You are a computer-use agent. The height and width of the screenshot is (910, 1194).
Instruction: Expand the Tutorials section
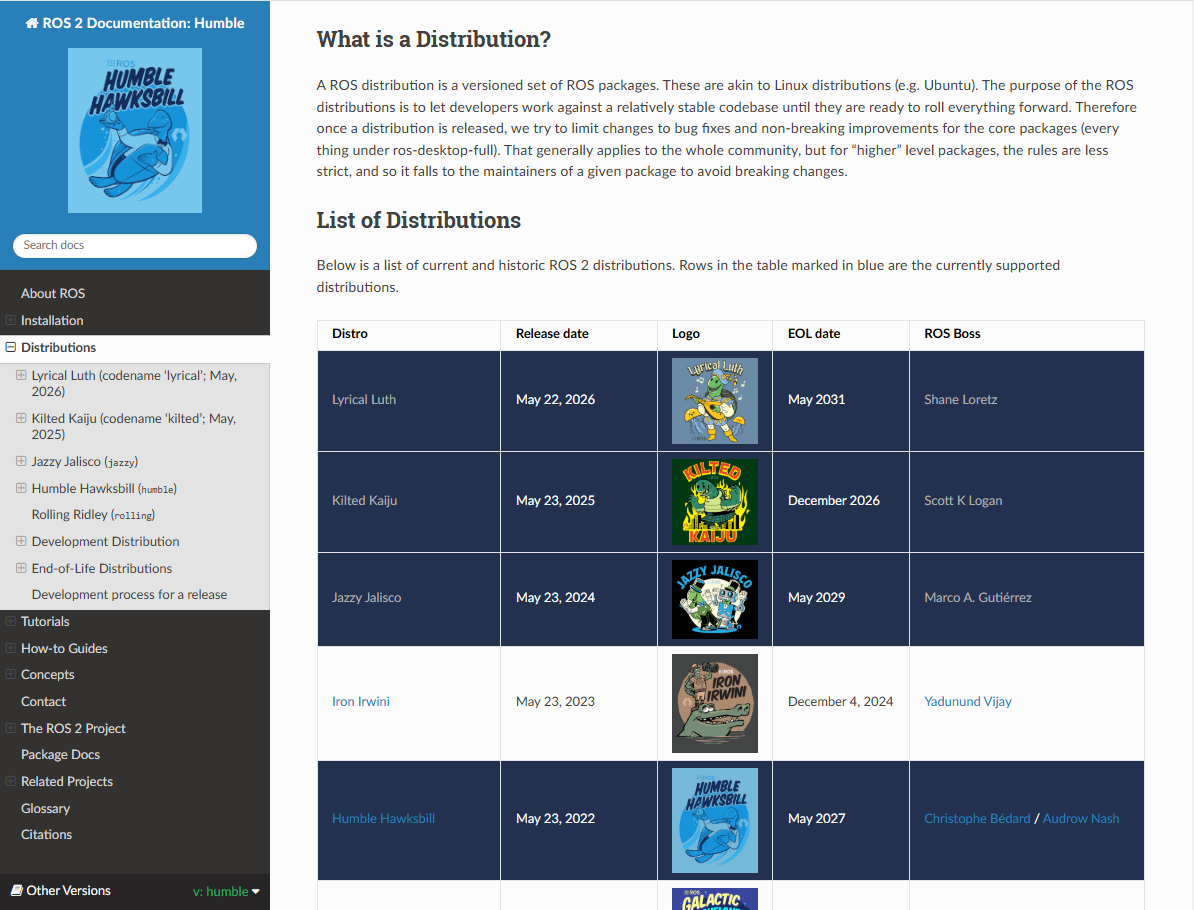click(11, 621)
